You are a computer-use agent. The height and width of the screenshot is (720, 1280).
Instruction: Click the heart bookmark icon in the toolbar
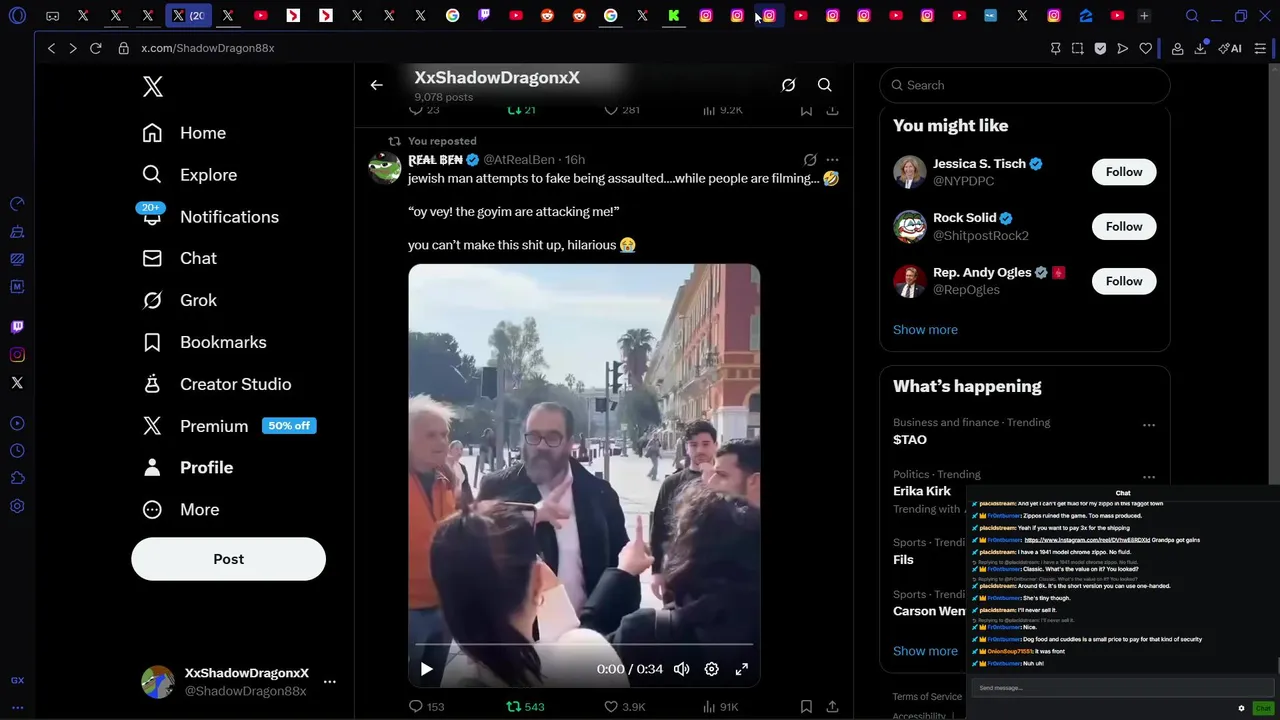click(x=1146, y=48)
